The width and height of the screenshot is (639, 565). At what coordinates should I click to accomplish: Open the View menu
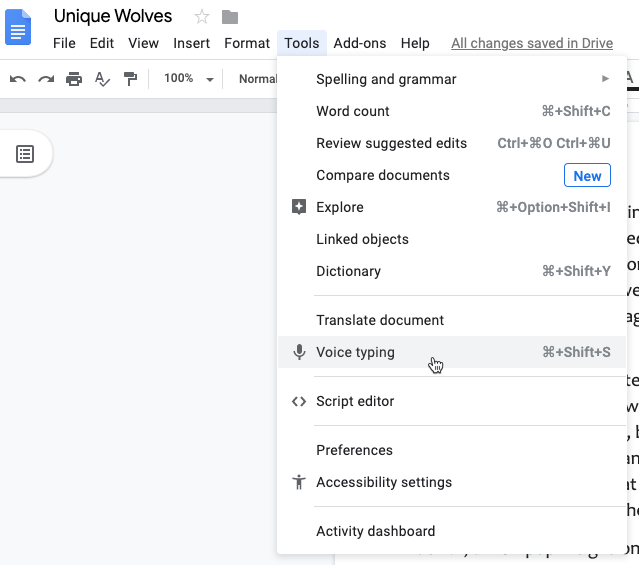(x=143, y=43)
